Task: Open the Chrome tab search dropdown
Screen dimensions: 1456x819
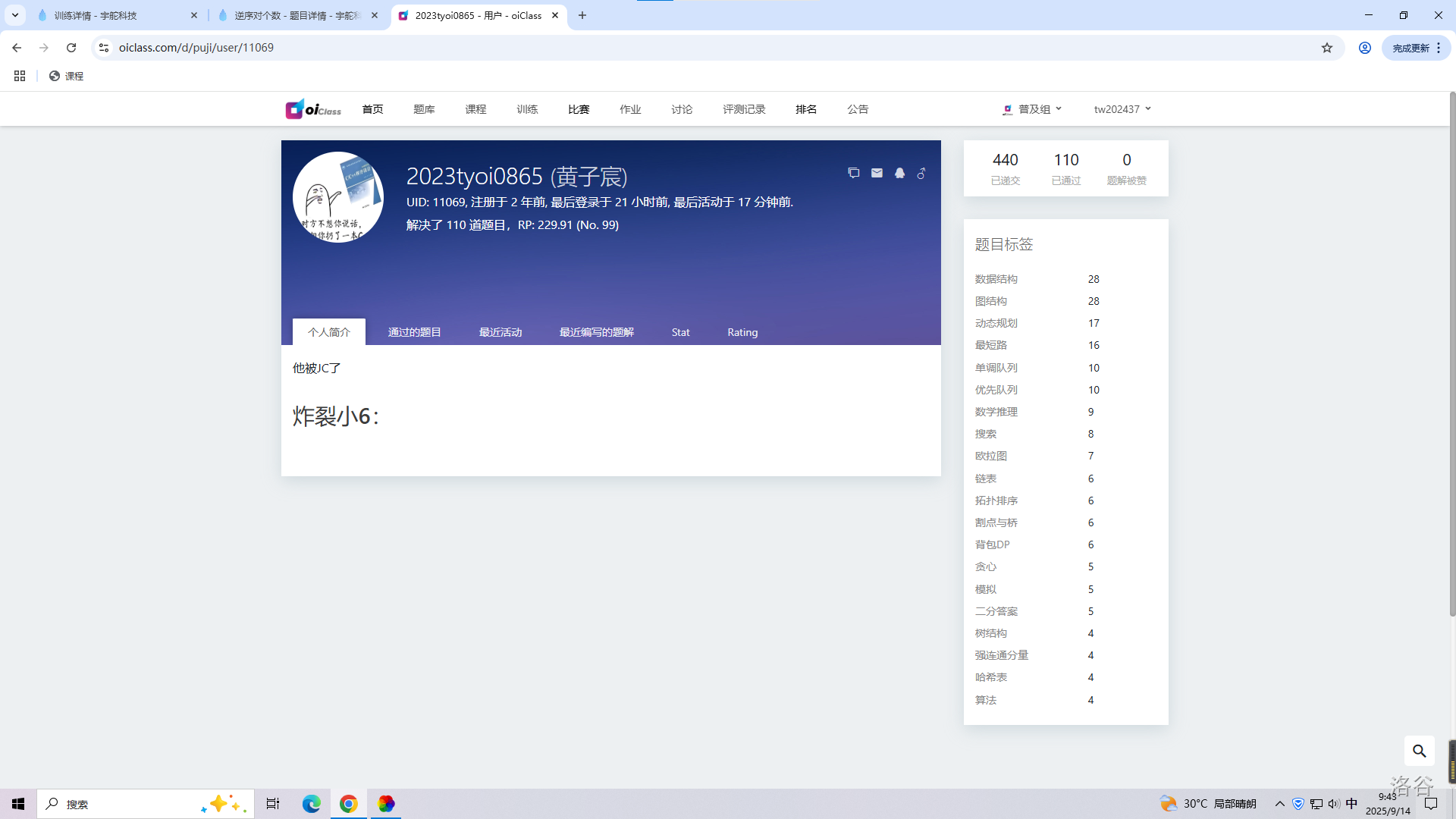Action: pos(15,15)
